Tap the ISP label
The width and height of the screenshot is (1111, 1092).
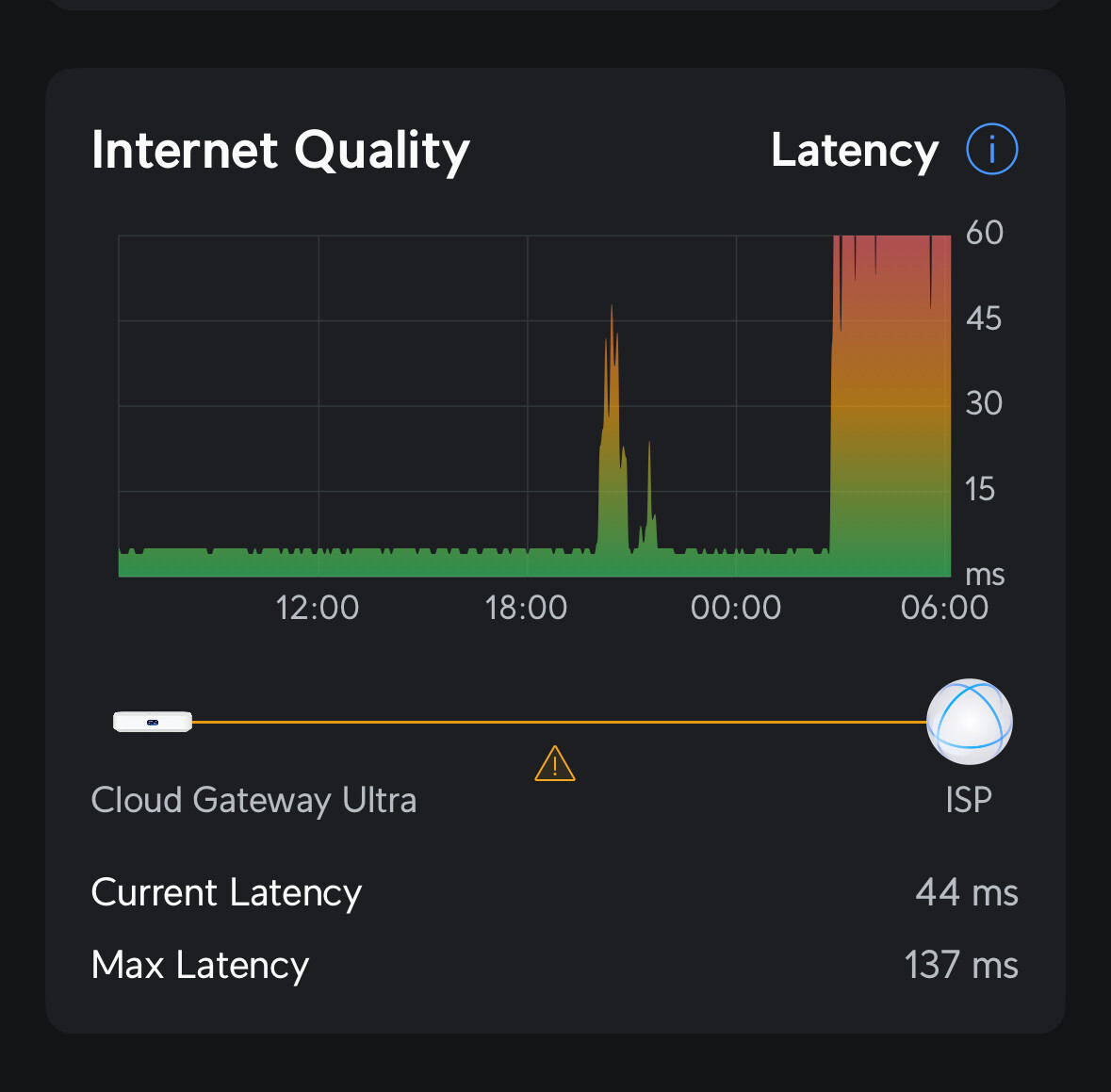969,800
